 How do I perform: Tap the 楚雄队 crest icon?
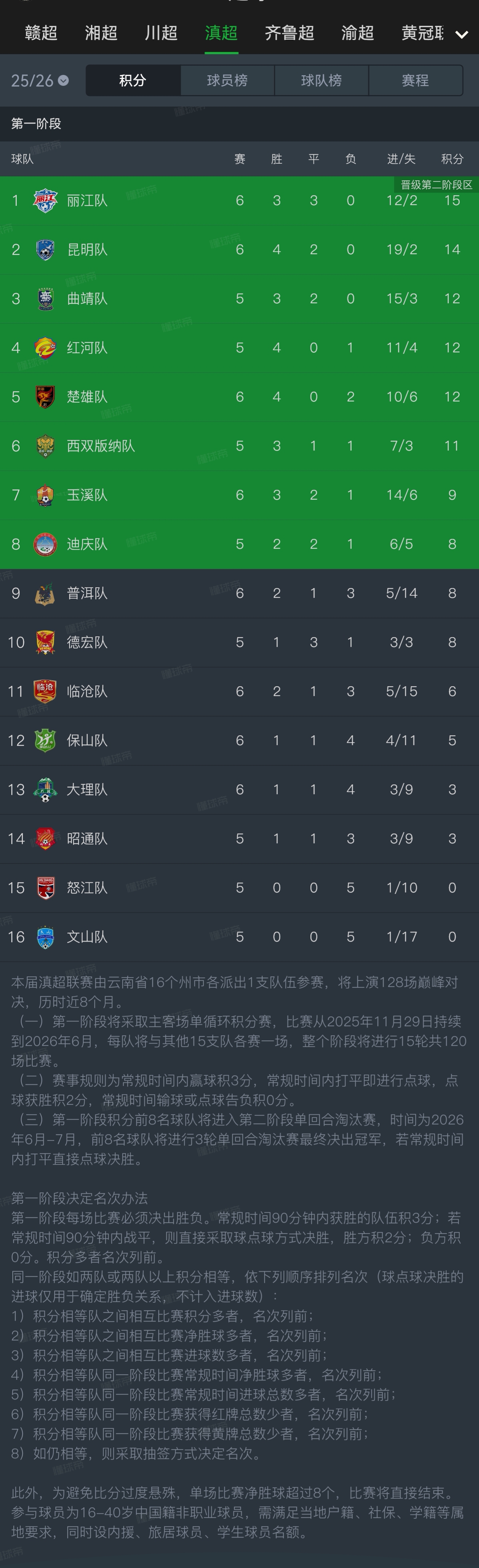point(45,397)
